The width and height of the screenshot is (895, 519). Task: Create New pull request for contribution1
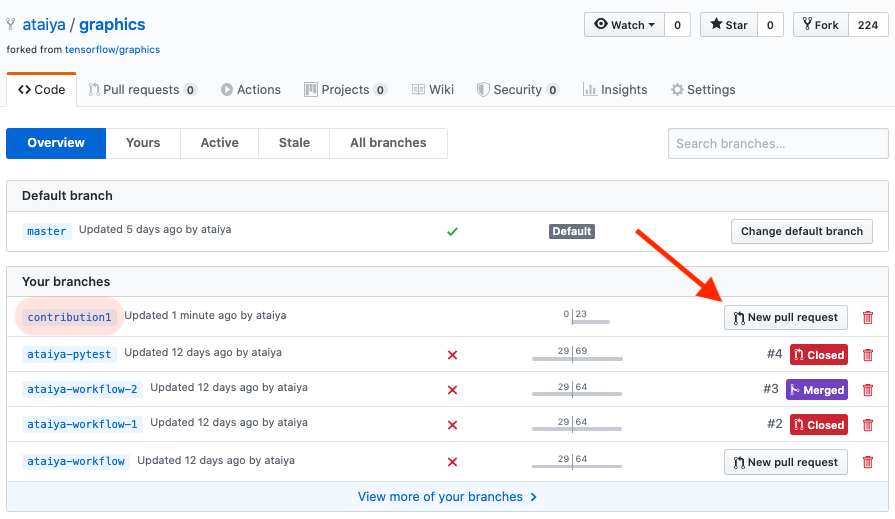pos(785,317)
